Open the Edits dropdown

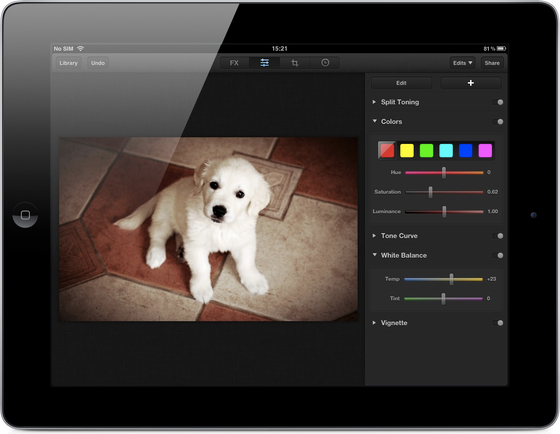point(462,63)
